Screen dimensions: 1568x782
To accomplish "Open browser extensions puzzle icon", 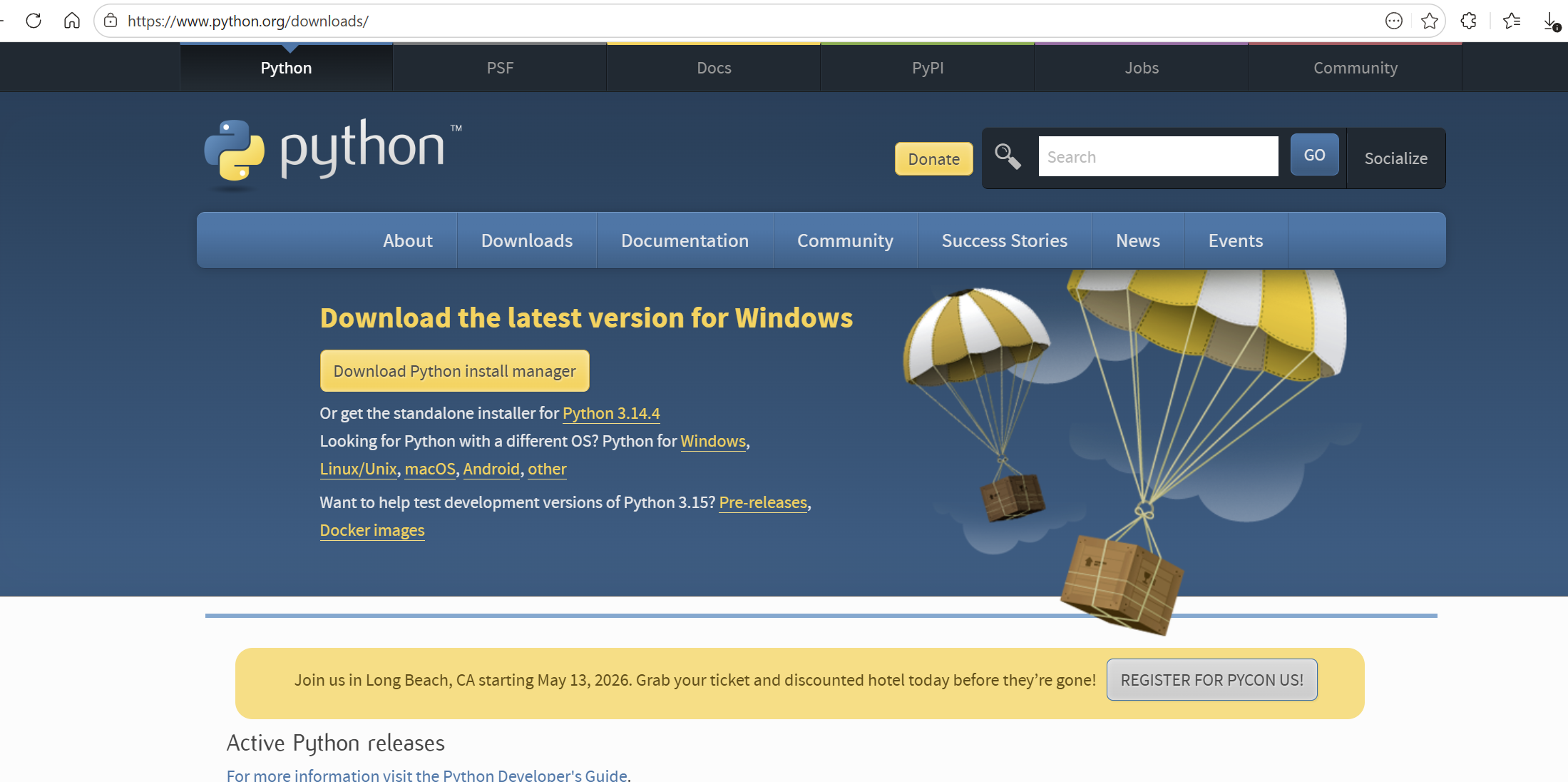I will pos(1468,21).
